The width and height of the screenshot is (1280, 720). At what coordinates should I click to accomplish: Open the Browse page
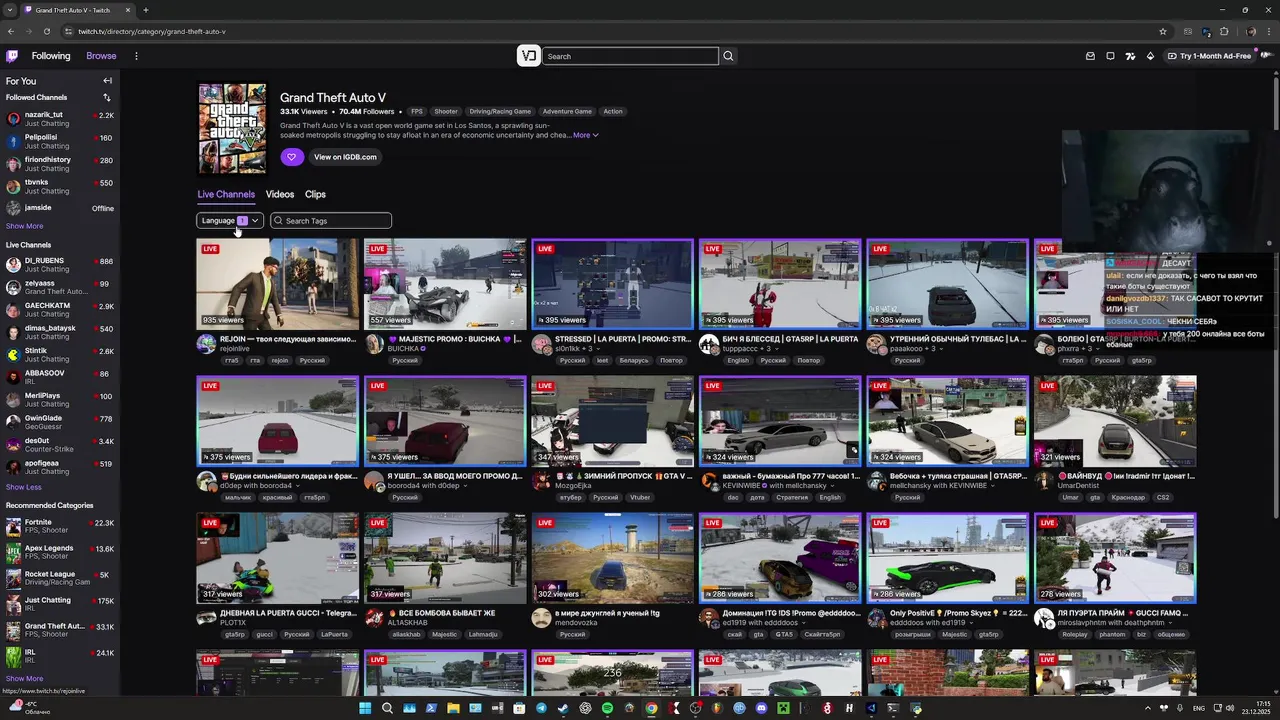click(101, 56)
